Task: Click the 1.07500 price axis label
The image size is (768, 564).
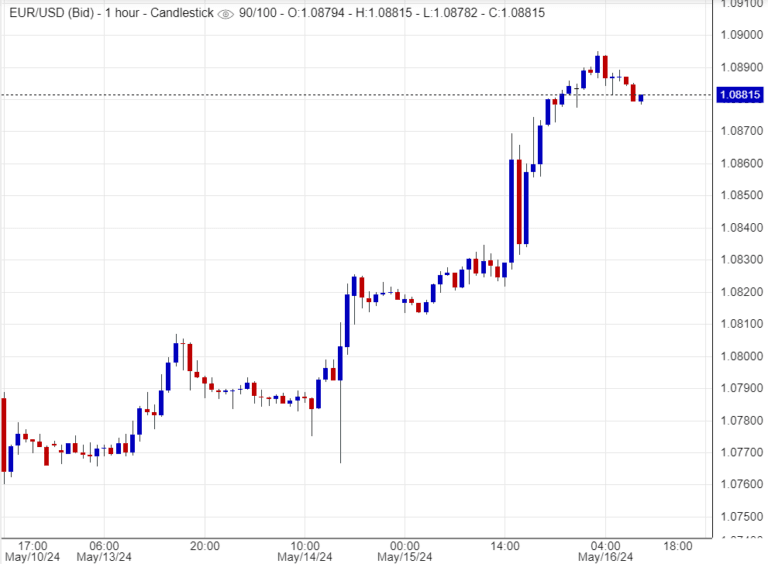Action: 741,517
